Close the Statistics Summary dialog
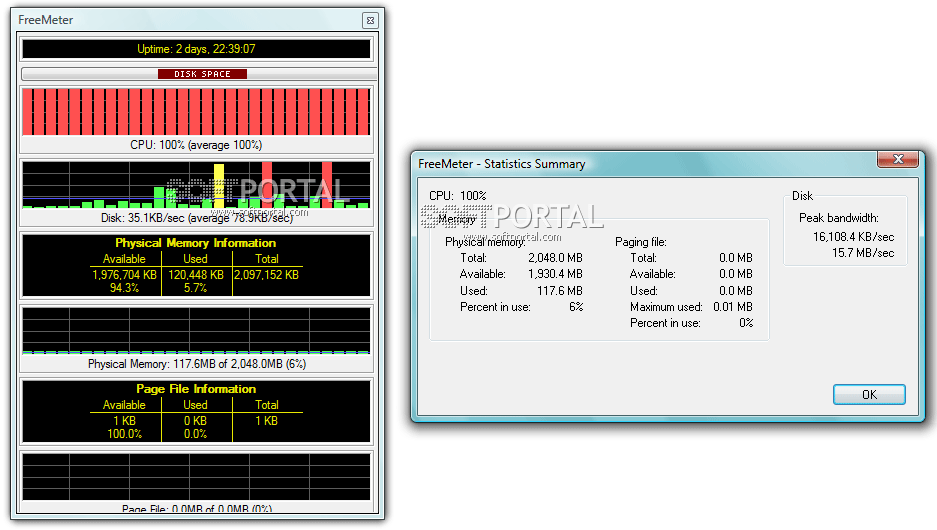The height and width of the screenshot is (530, 937). (898, 159)
